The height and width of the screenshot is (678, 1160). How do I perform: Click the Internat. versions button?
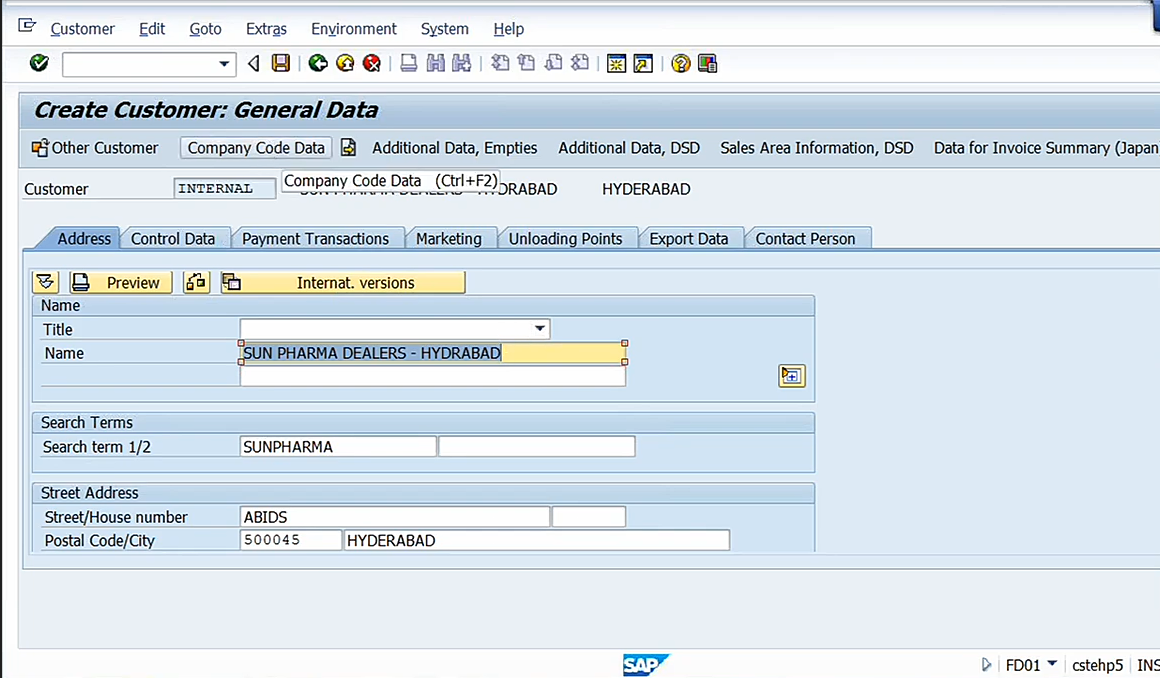point(343,282)
